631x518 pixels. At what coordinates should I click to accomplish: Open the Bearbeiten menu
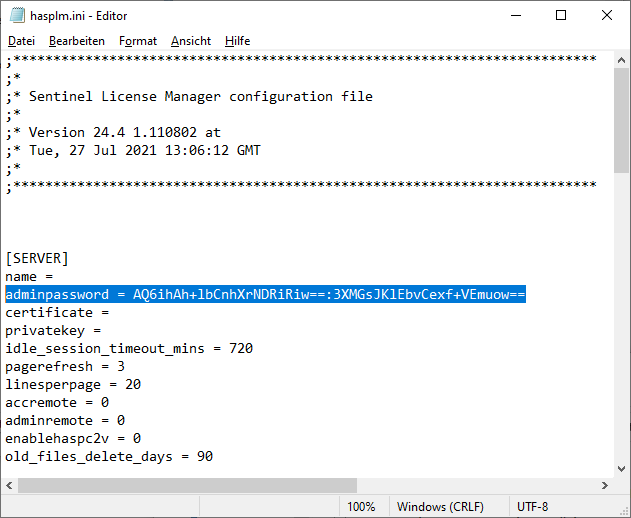[76, 41]
